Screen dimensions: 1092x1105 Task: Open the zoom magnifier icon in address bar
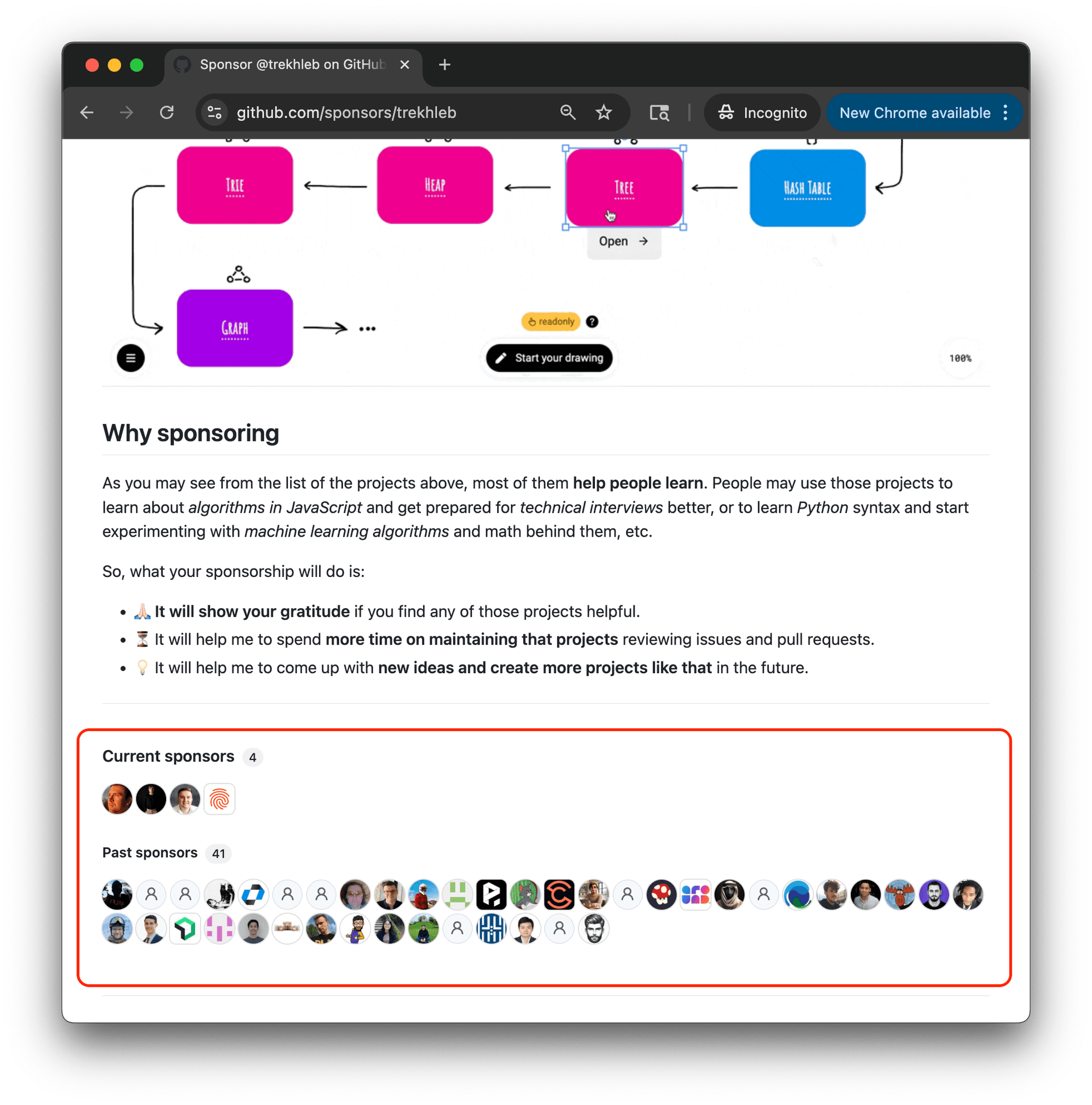tap(567, 113)
